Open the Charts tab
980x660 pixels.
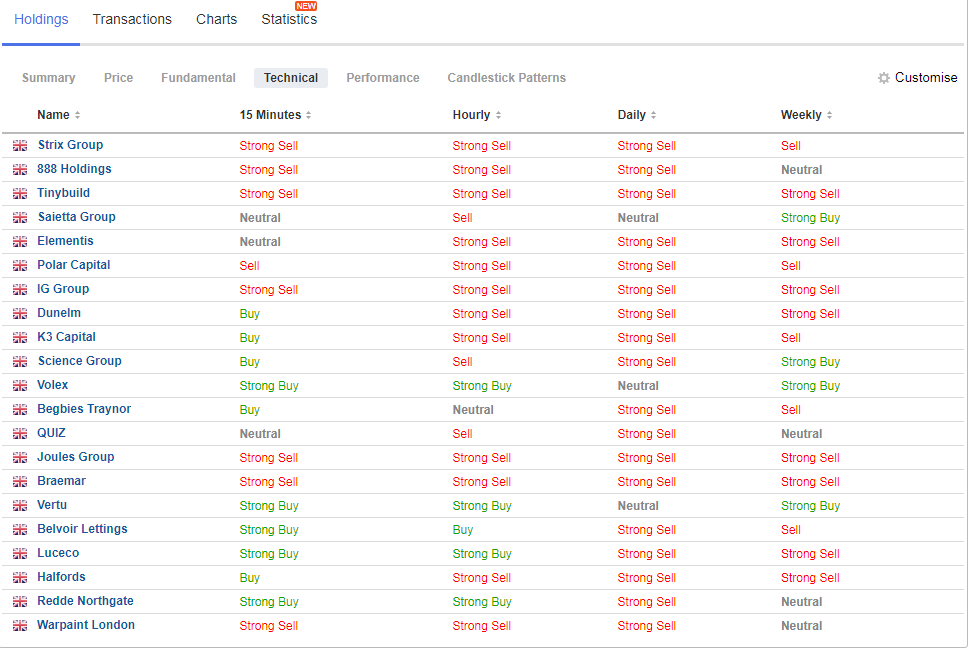[216, 19]
